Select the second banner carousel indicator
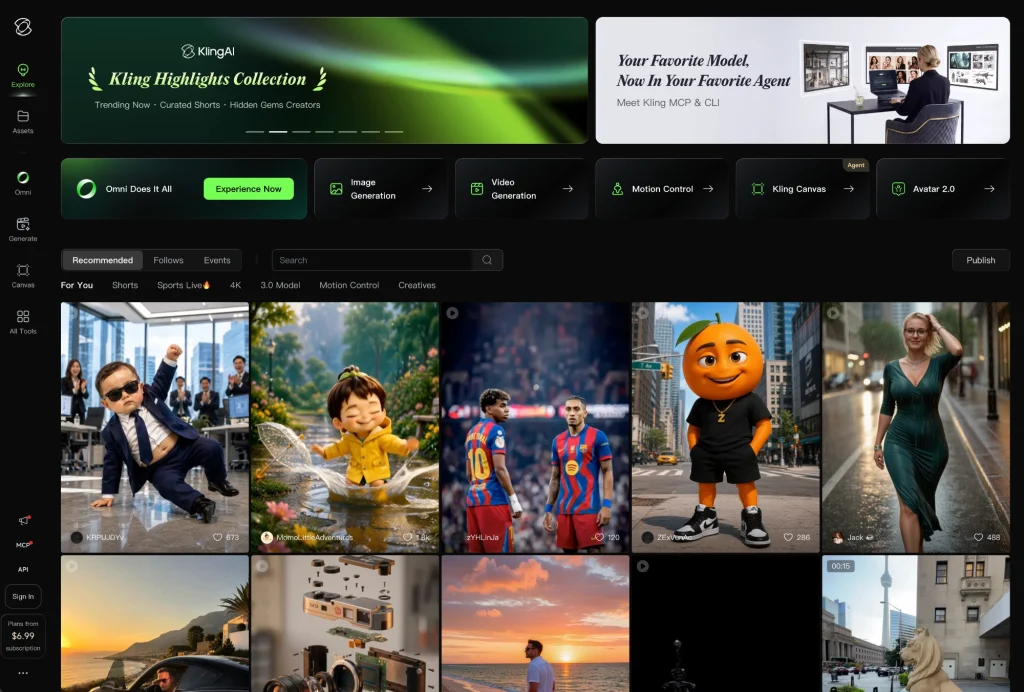The image size is (1024, 692). tap(278, 132)
